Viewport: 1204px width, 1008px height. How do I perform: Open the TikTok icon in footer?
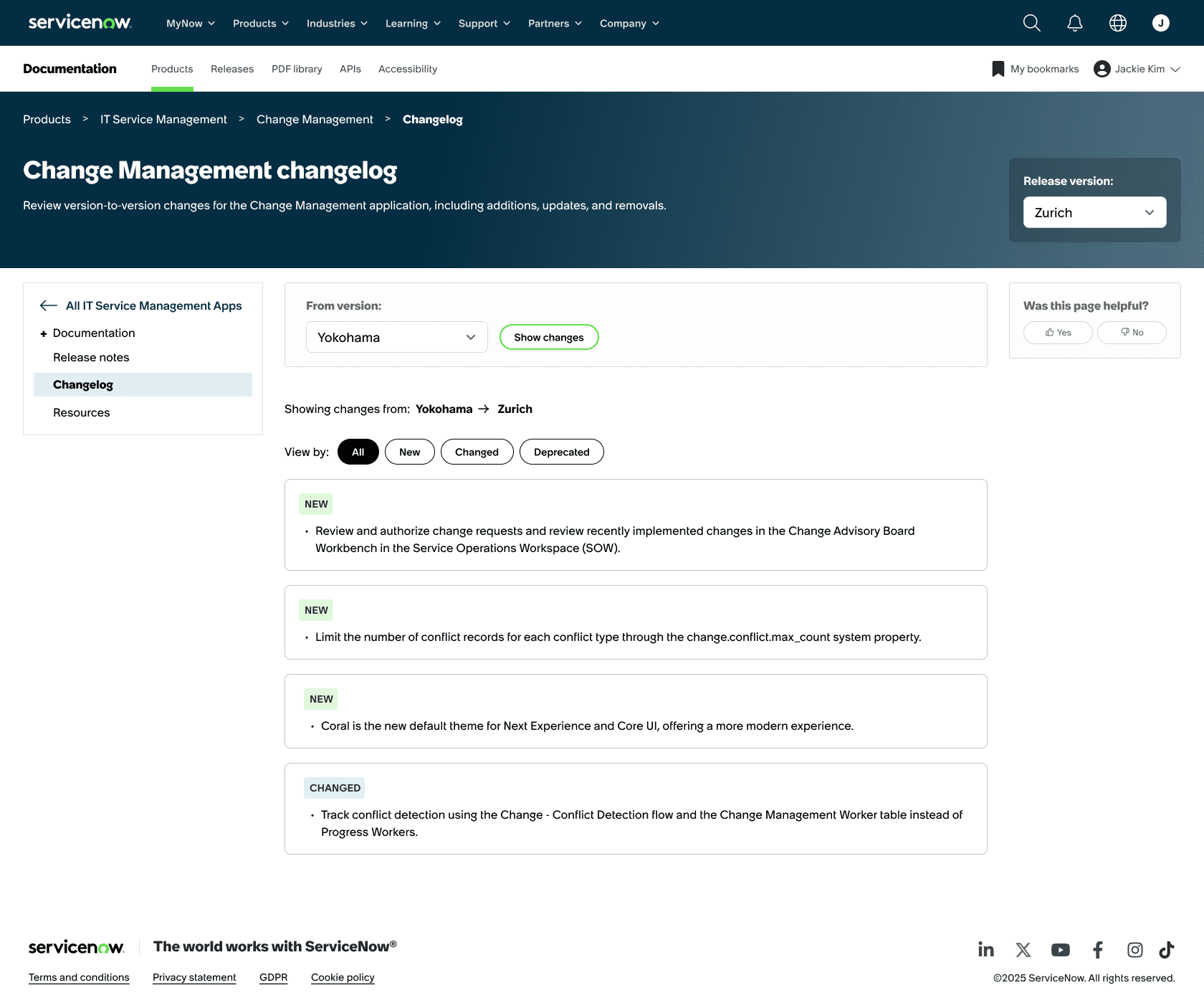[1167, 950]
